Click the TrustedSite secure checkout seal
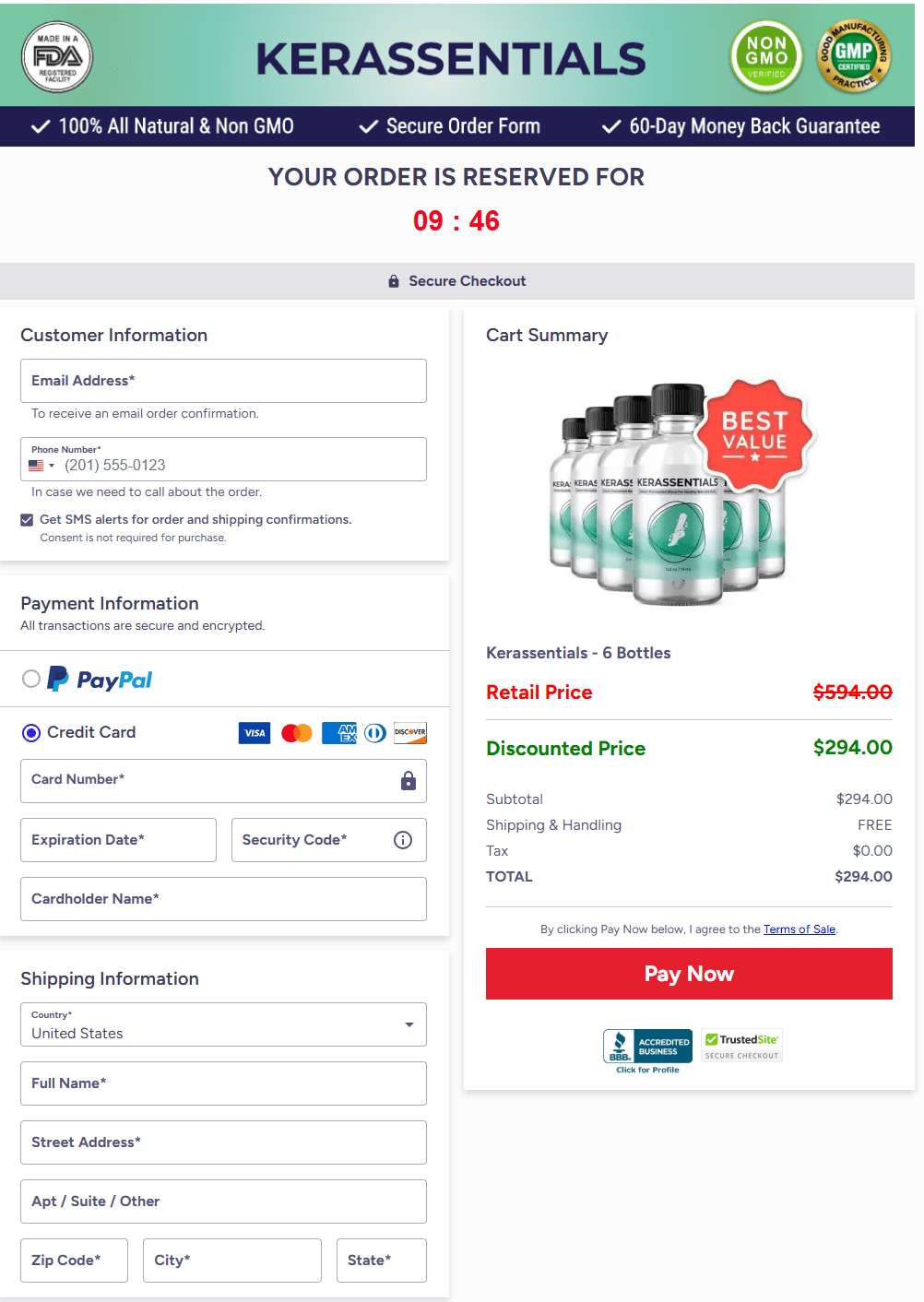The image size is (924, 1302). click(741, 1045)
